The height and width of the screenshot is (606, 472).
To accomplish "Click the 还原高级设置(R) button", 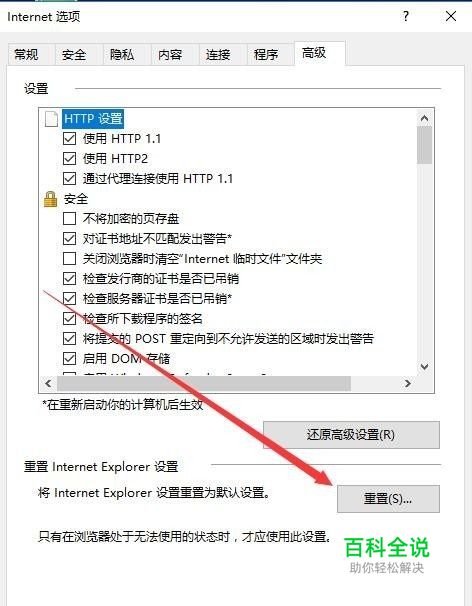I will click(x=351, y=435).
